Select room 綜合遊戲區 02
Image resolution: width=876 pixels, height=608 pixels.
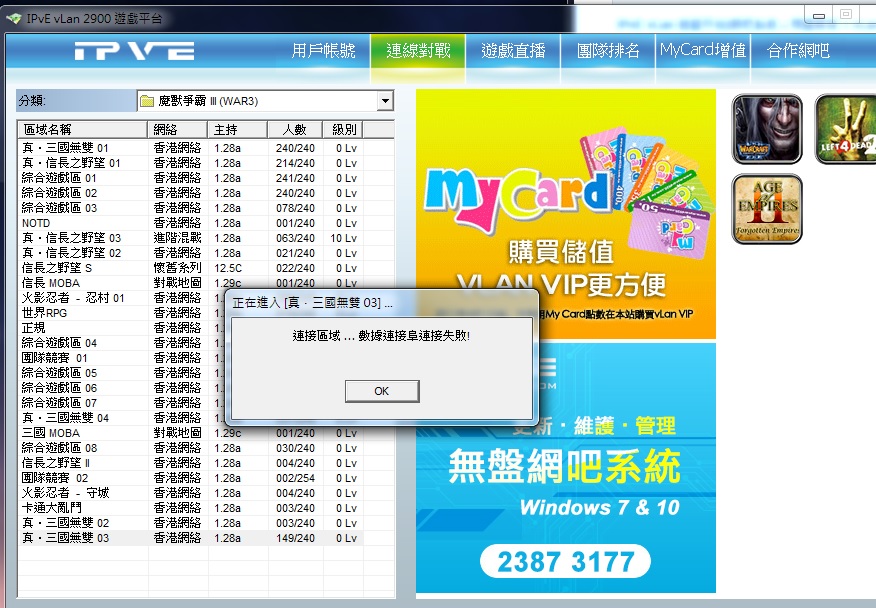[191, 193]
